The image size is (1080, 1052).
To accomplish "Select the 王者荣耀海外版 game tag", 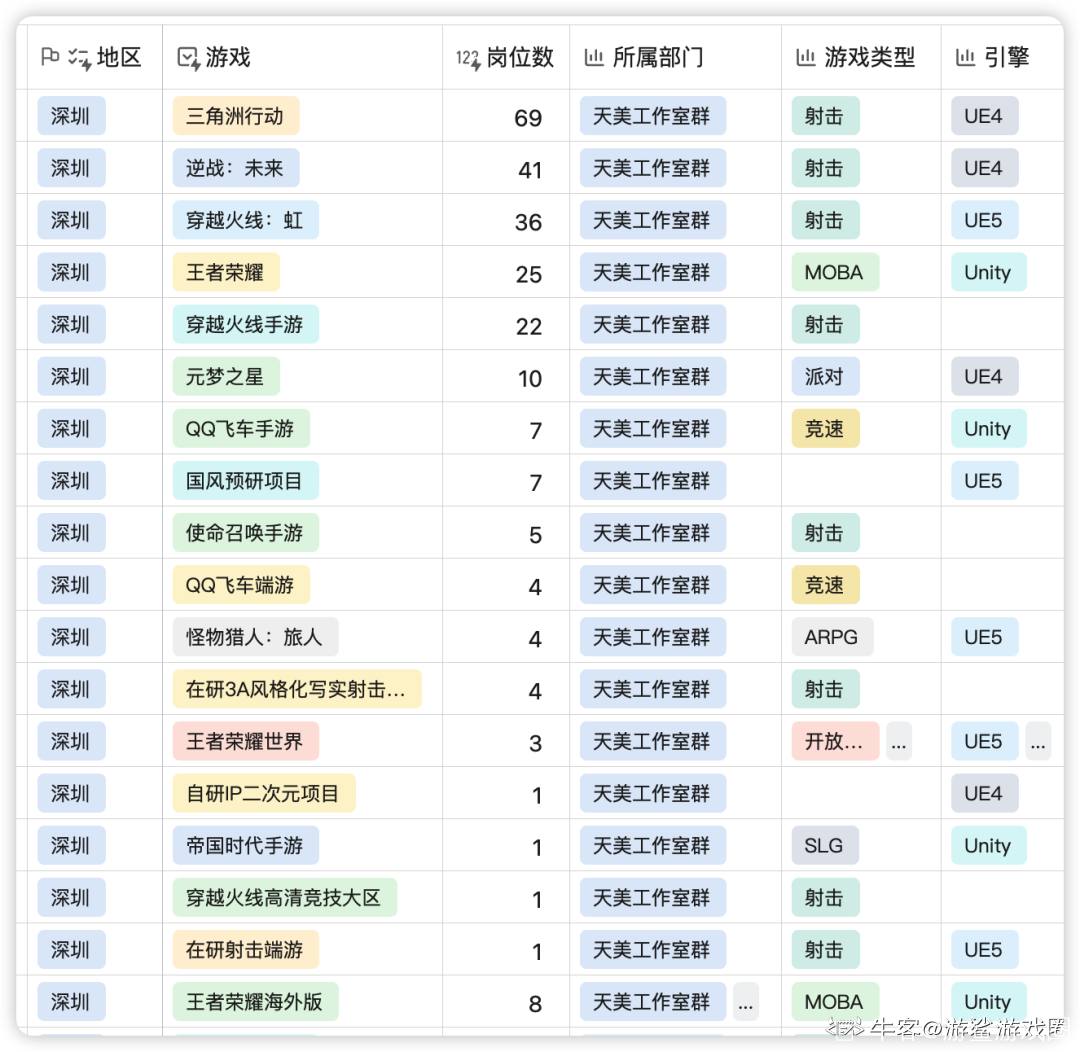I will point(255,1002).
